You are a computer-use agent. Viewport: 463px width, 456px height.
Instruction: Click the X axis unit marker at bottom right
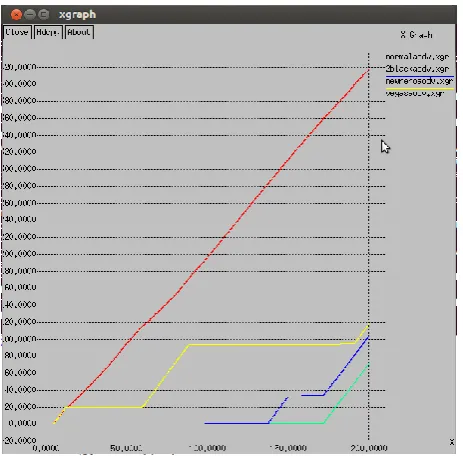click(x=452, y=442)
